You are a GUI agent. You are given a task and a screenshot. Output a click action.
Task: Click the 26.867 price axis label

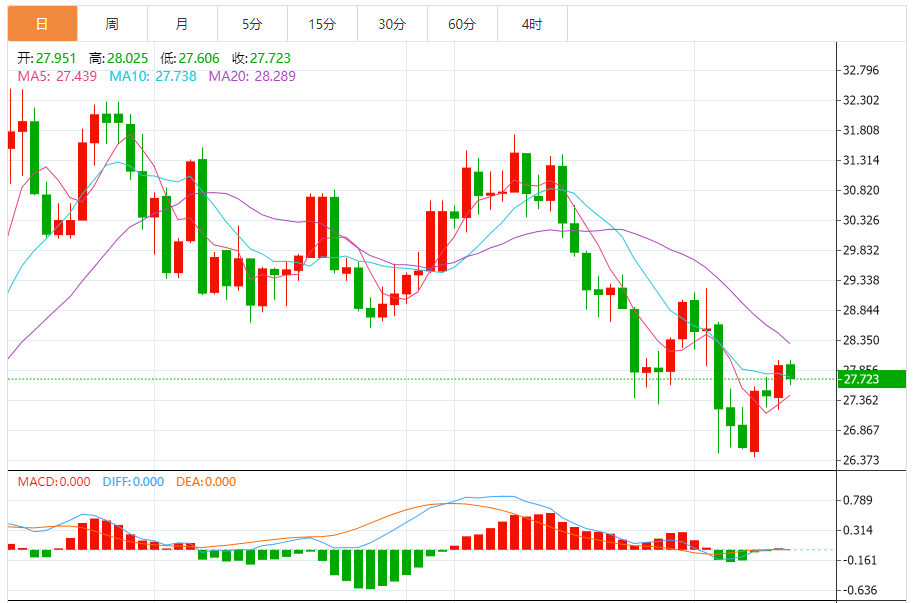point(861,430)
